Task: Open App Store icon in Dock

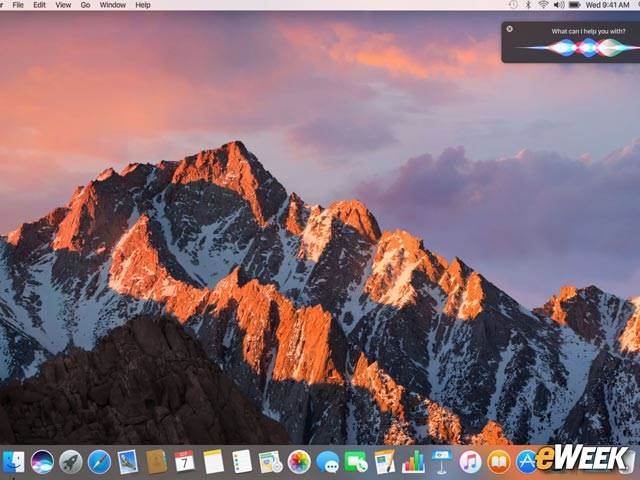Action: [527, 462]
